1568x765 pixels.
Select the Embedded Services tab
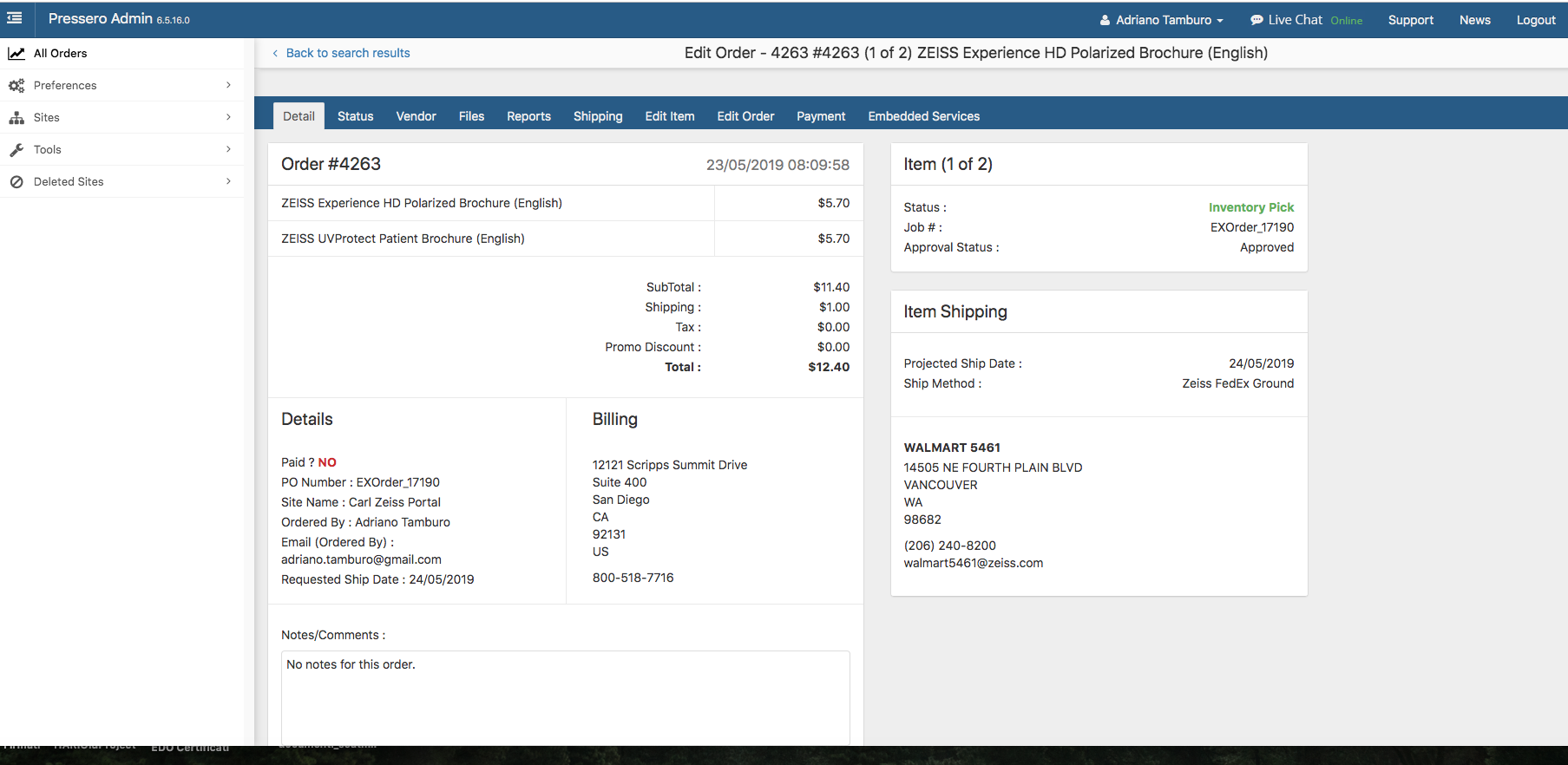[923, 116]
